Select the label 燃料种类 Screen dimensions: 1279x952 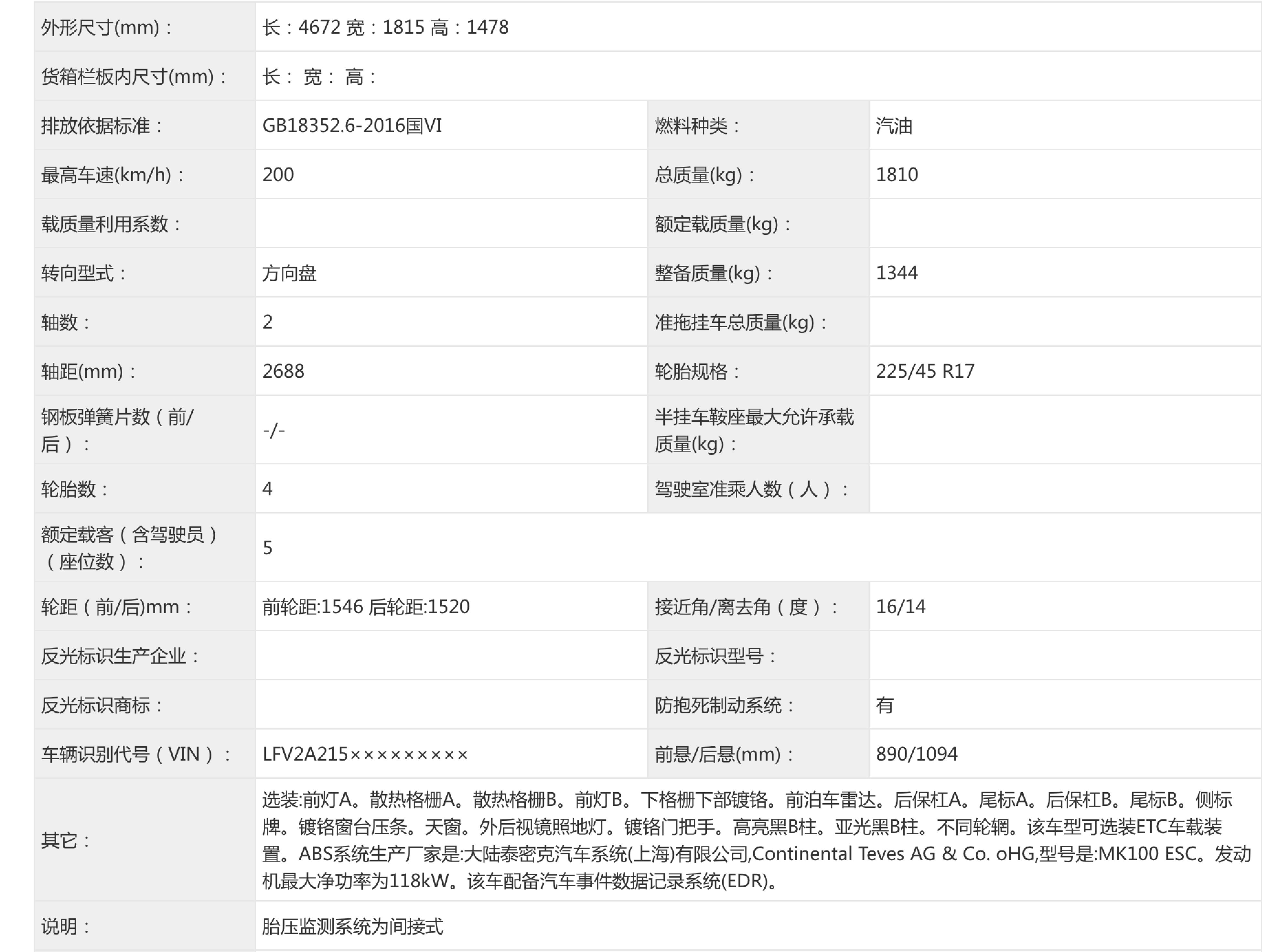[697, 125]
